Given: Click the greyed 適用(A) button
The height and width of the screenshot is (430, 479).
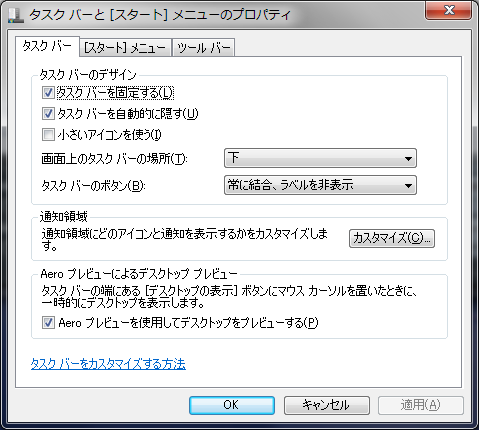Looking at the screenshot, I should click(x=421, y=405).
